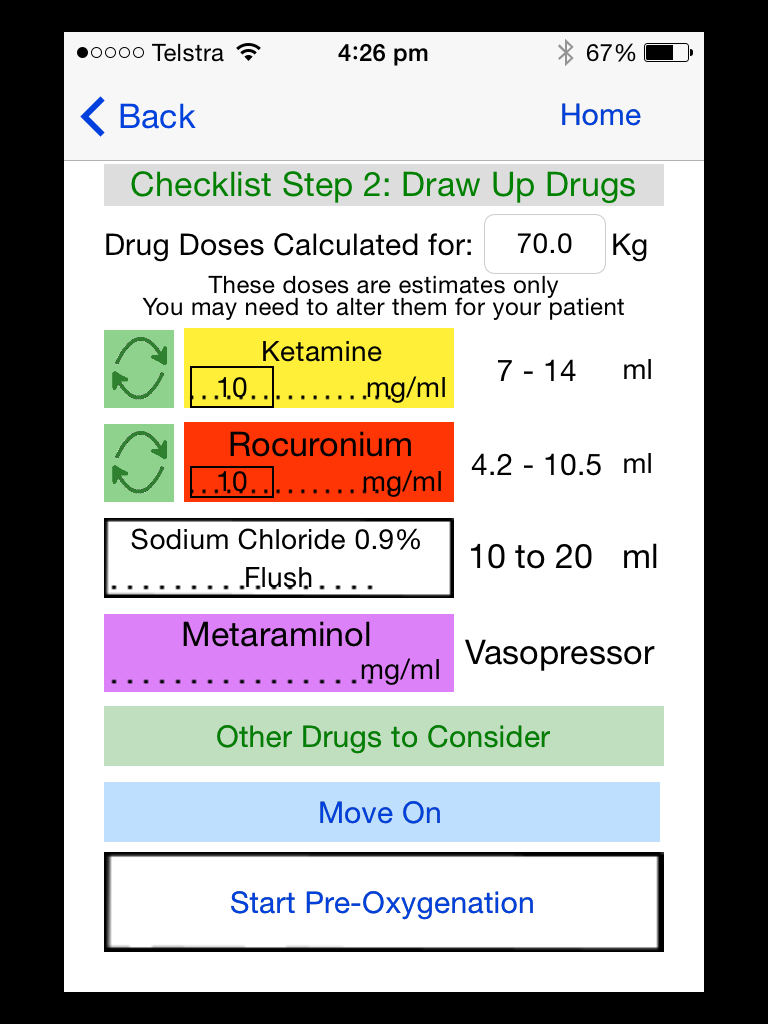Select the purple Metaraminol drug label

[x=279, y=652]
